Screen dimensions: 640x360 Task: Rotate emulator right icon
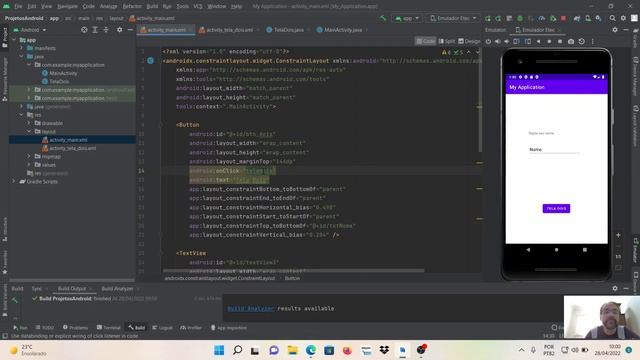(x=528, y=41)
